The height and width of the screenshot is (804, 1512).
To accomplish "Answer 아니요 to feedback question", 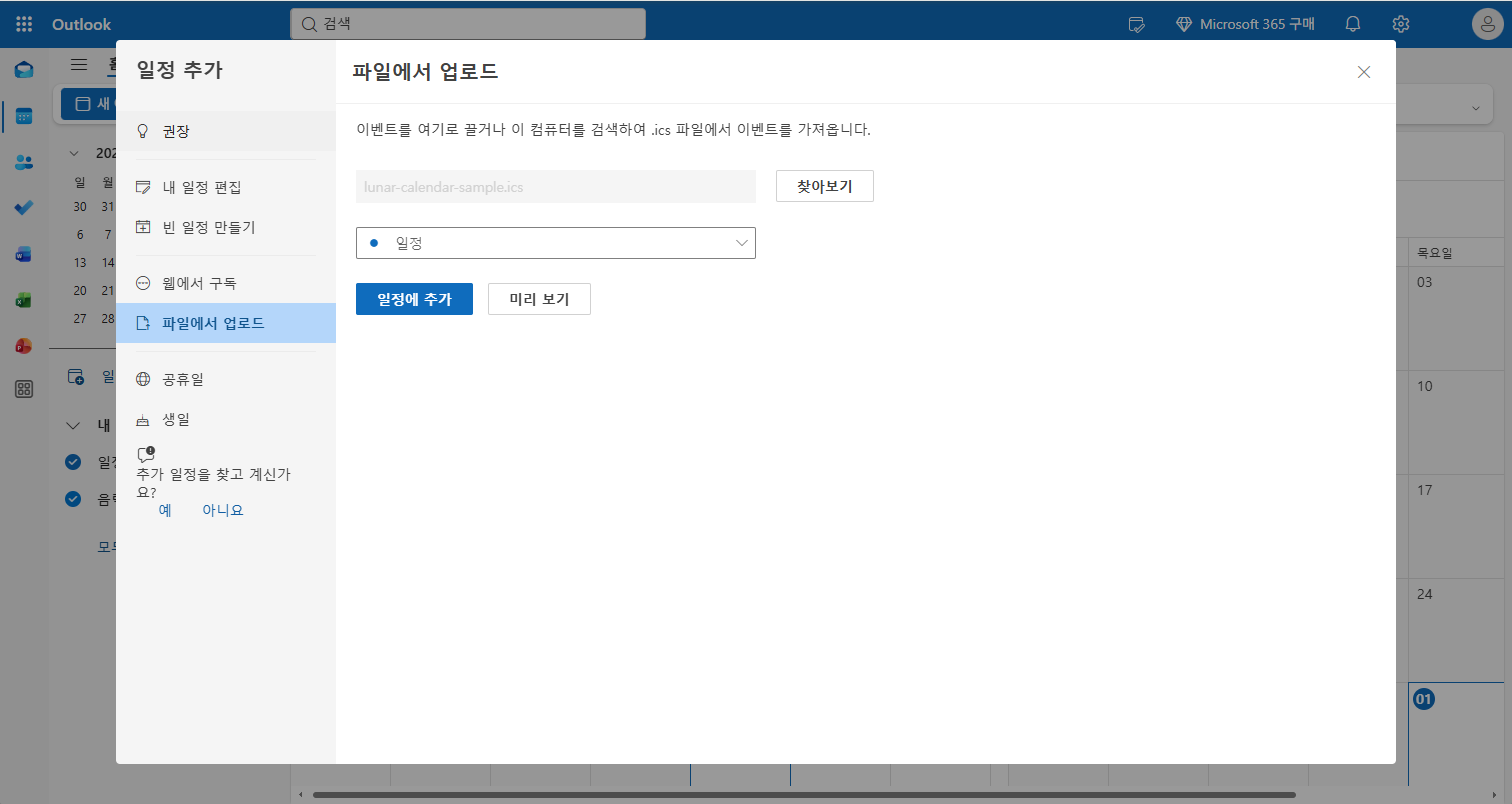I will tap(223, 510).
